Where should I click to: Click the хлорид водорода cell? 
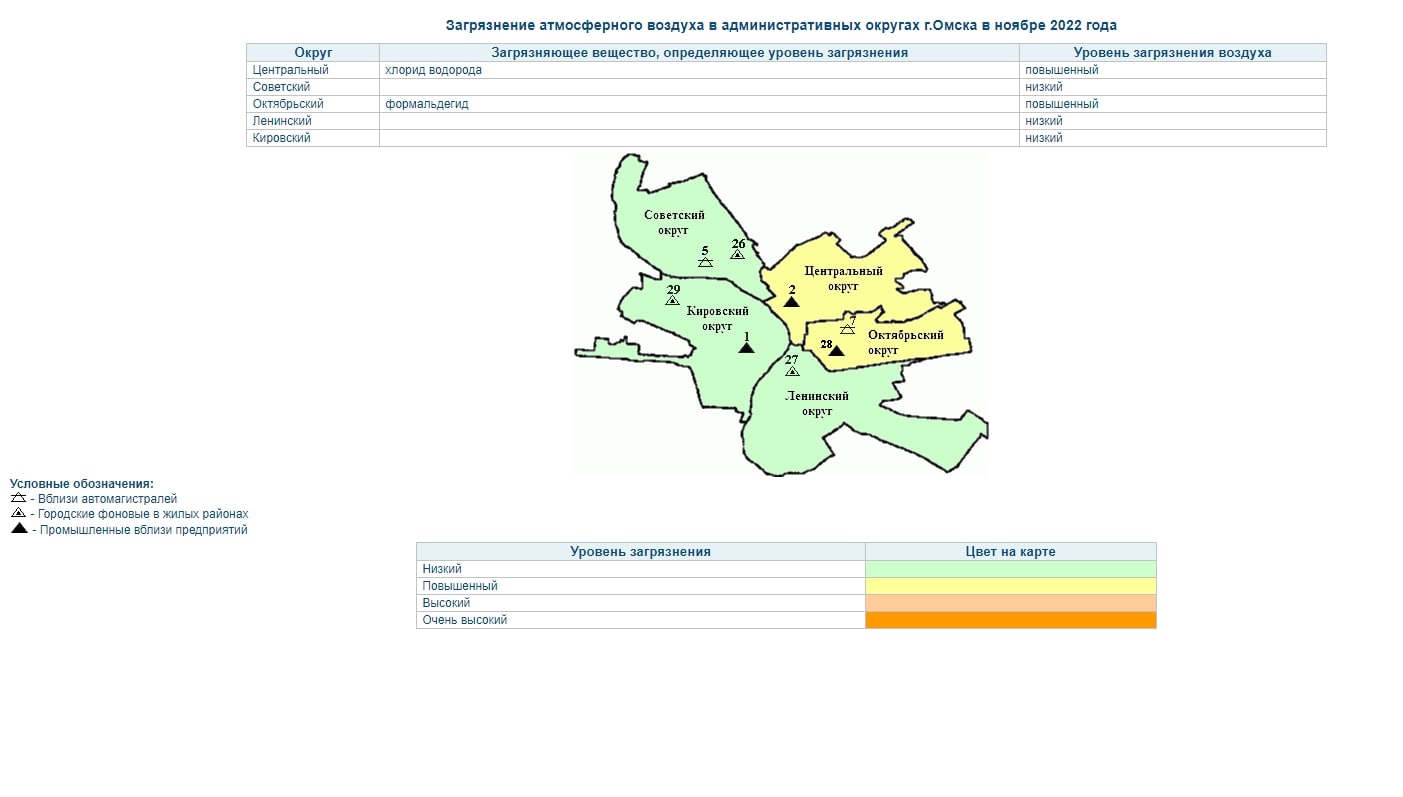(x=699, y=70)
